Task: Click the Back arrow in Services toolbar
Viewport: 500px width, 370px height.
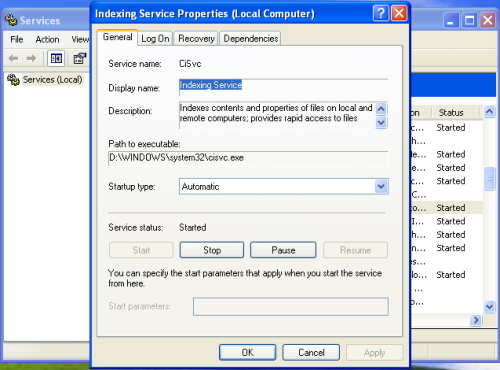Action: coord(13,59)
